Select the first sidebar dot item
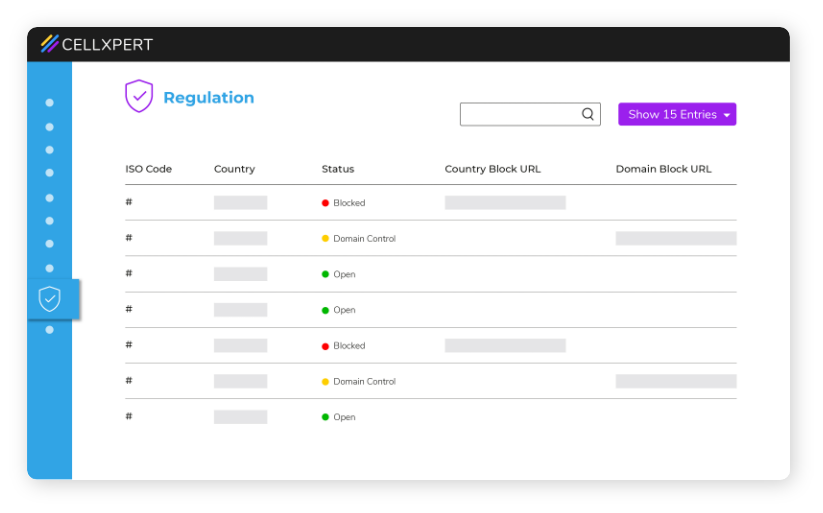The width and height of the screenshot is (823, 513). click(49, 103)
